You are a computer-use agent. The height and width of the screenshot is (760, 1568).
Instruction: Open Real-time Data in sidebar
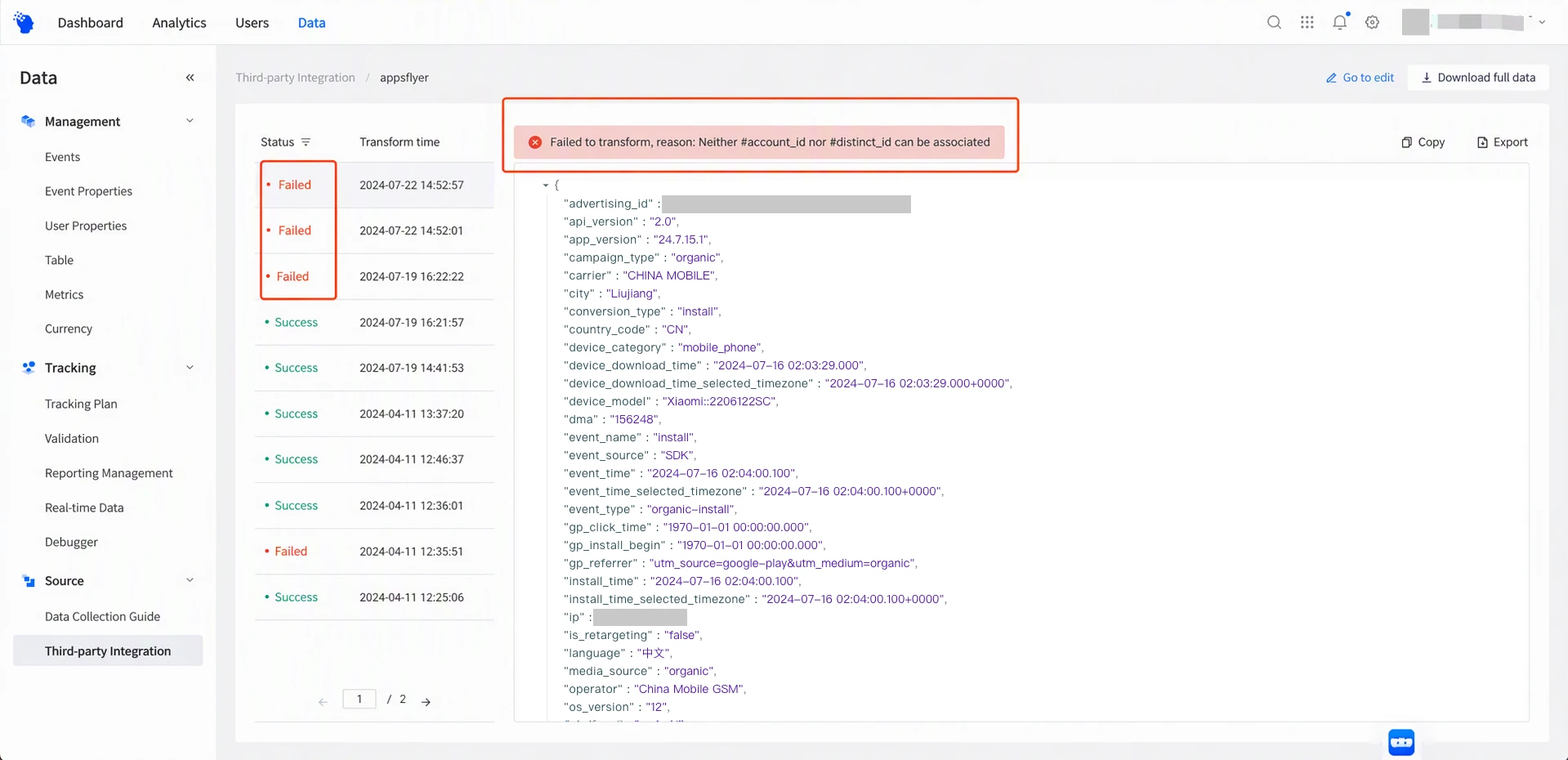[84, 507]
